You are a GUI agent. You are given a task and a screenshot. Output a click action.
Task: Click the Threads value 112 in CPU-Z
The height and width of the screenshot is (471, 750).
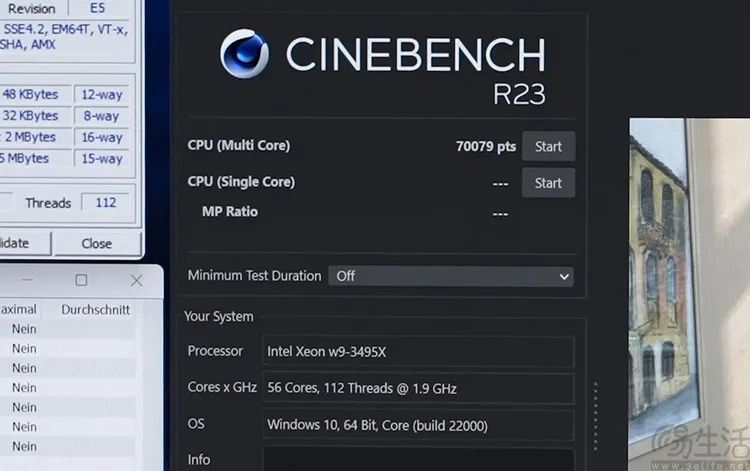point(106,203)
